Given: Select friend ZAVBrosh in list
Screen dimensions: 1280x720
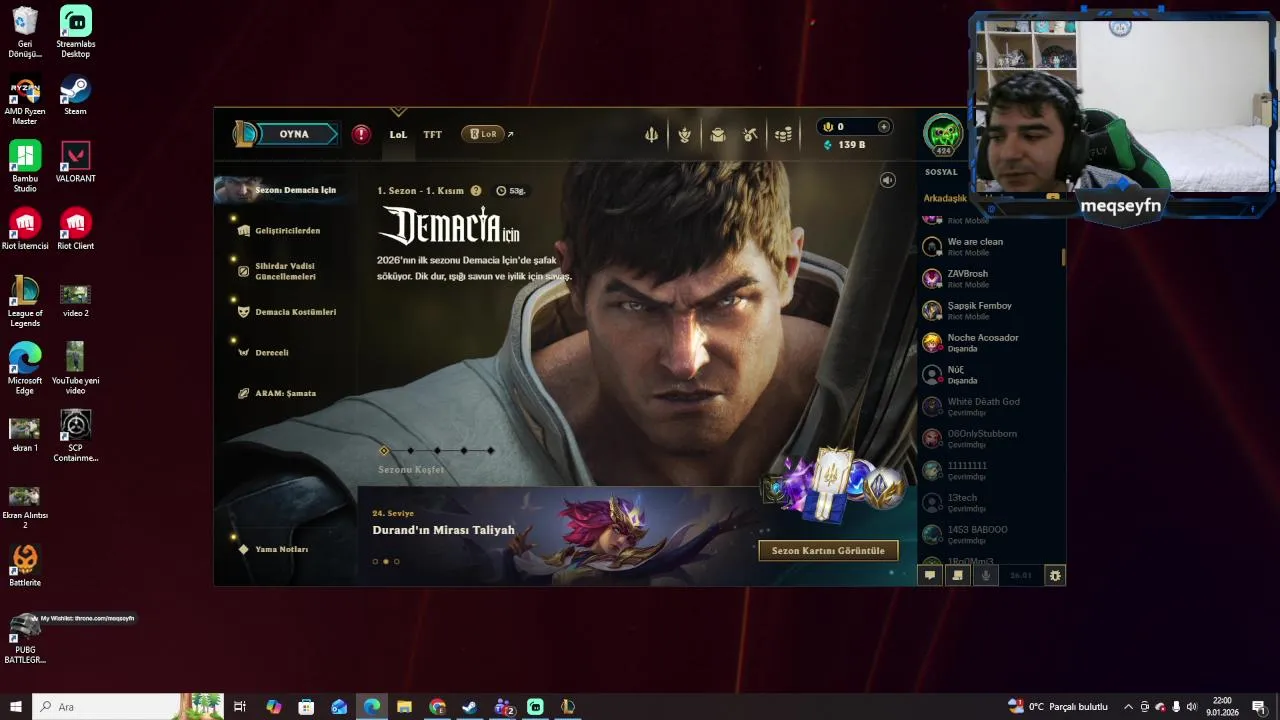Looking at the screenshot, I should coord(989,278).
